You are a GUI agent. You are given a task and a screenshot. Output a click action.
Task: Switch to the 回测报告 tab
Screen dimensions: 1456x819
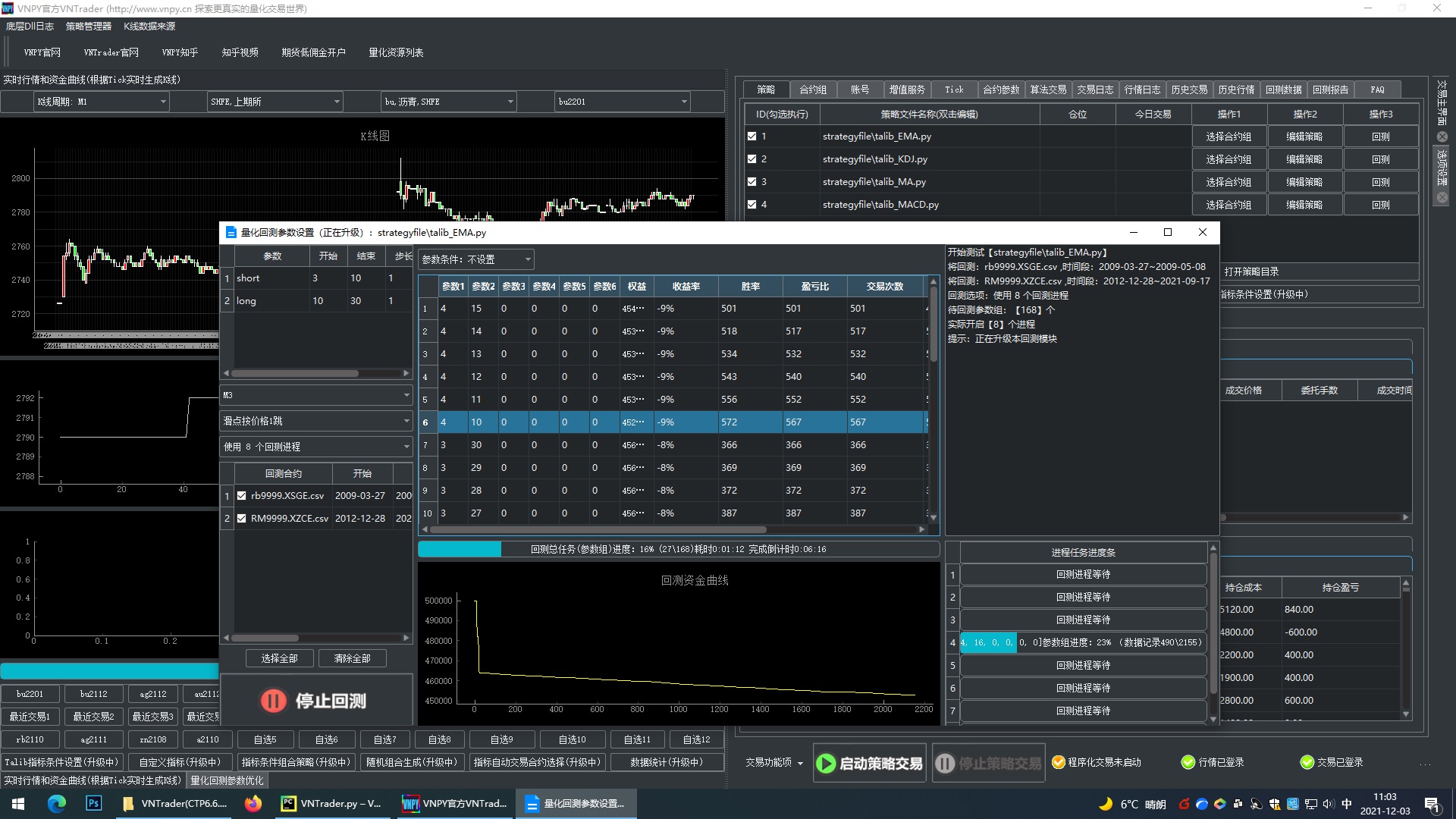point(1329,89)
